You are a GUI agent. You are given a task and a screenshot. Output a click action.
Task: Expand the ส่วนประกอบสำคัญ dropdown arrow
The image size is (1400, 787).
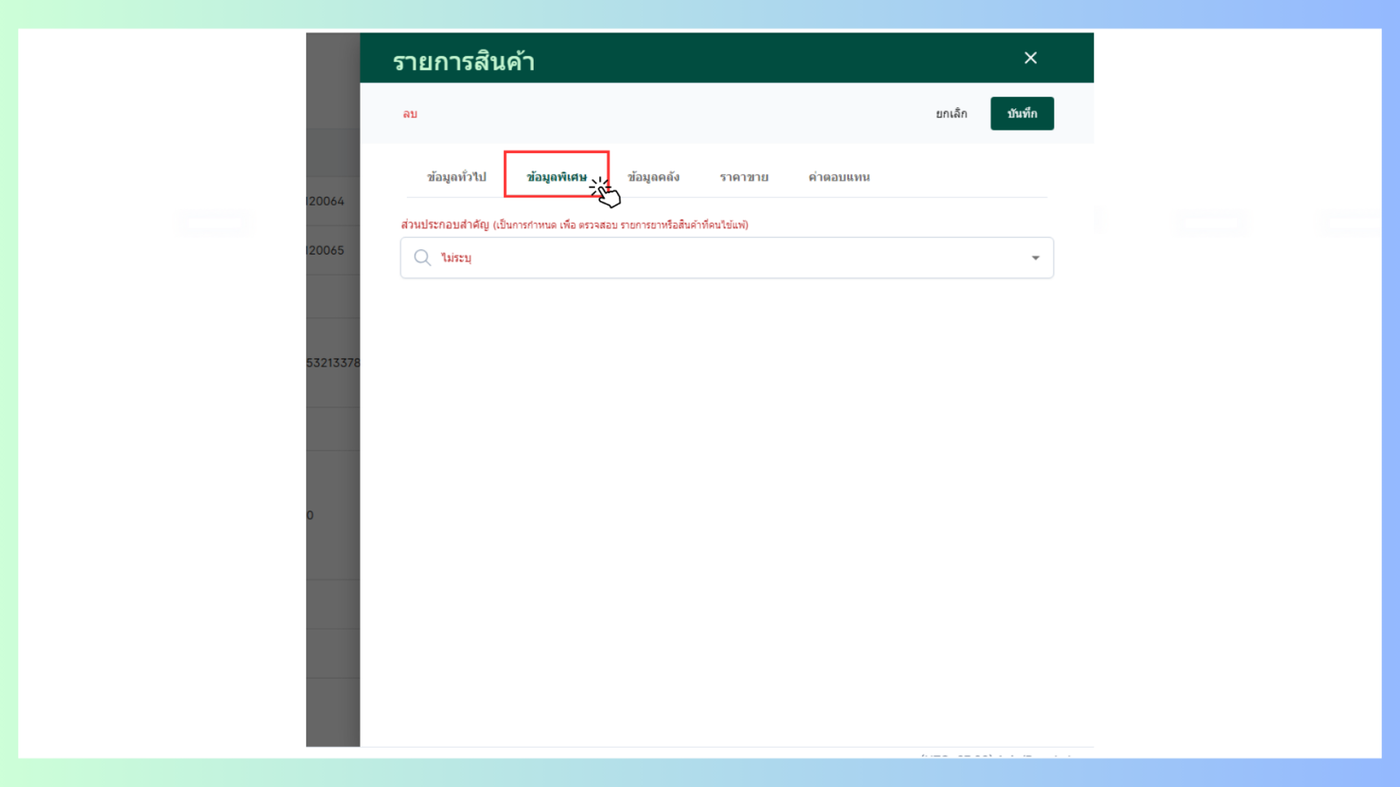pyautogui.click(x=1035, y=258)
